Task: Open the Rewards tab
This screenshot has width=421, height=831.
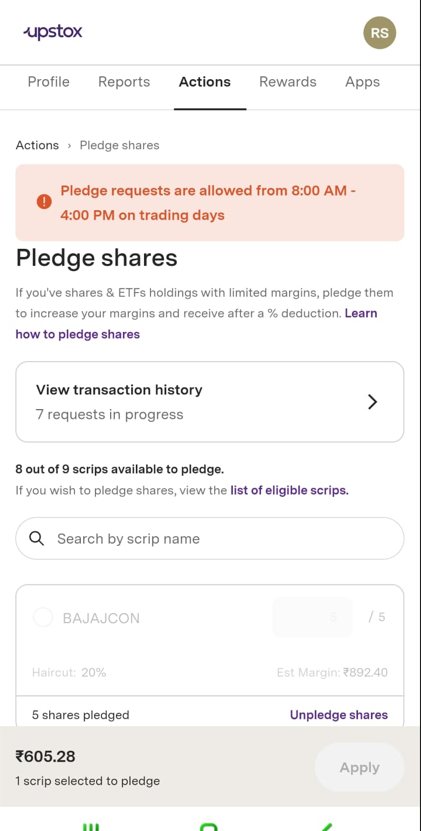Action: tap(288, 82)
